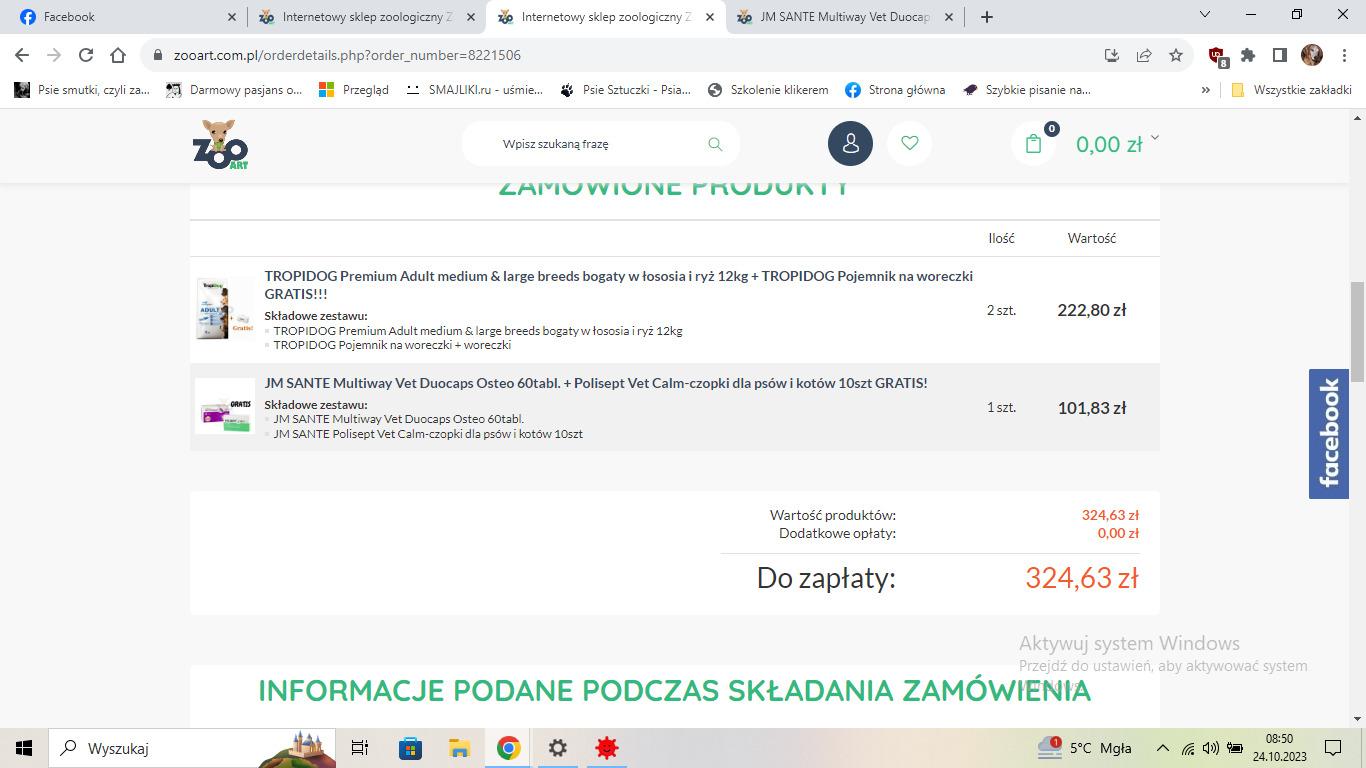Open the user account icon
Image resolution: width=1366 pixels, height=768 pixels.
[850, 144]
